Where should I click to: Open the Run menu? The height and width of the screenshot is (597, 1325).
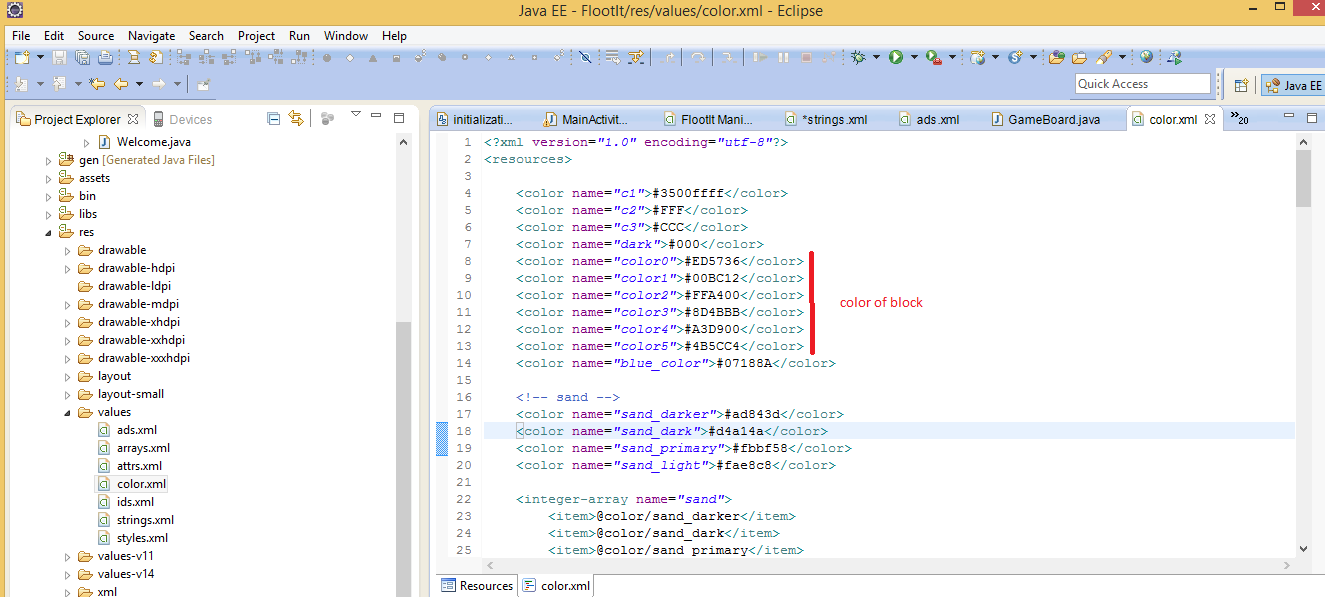299,35
